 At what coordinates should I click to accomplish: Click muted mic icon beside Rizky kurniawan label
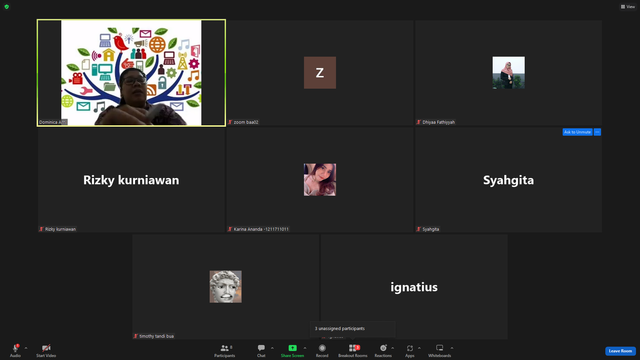41,229
